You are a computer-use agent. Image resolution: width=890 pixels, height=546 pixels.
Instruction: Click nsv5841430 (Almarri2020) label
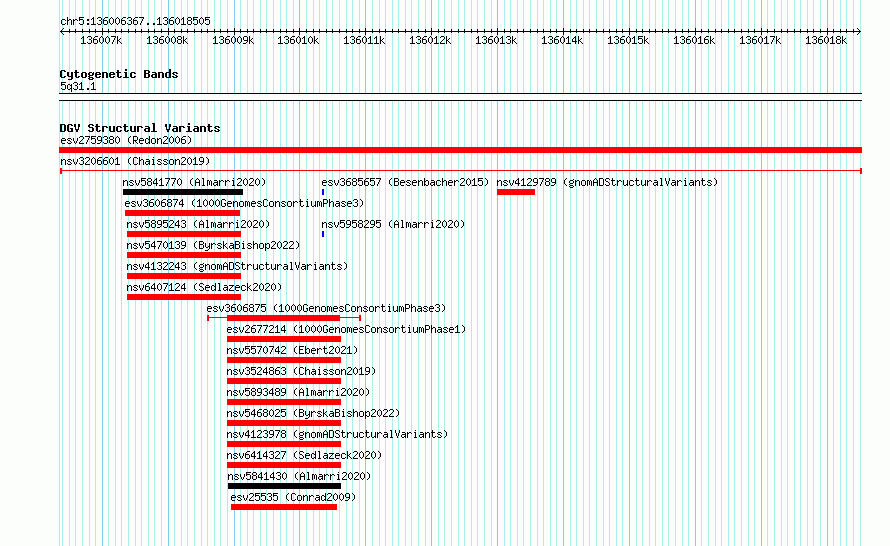coord(299,476)
